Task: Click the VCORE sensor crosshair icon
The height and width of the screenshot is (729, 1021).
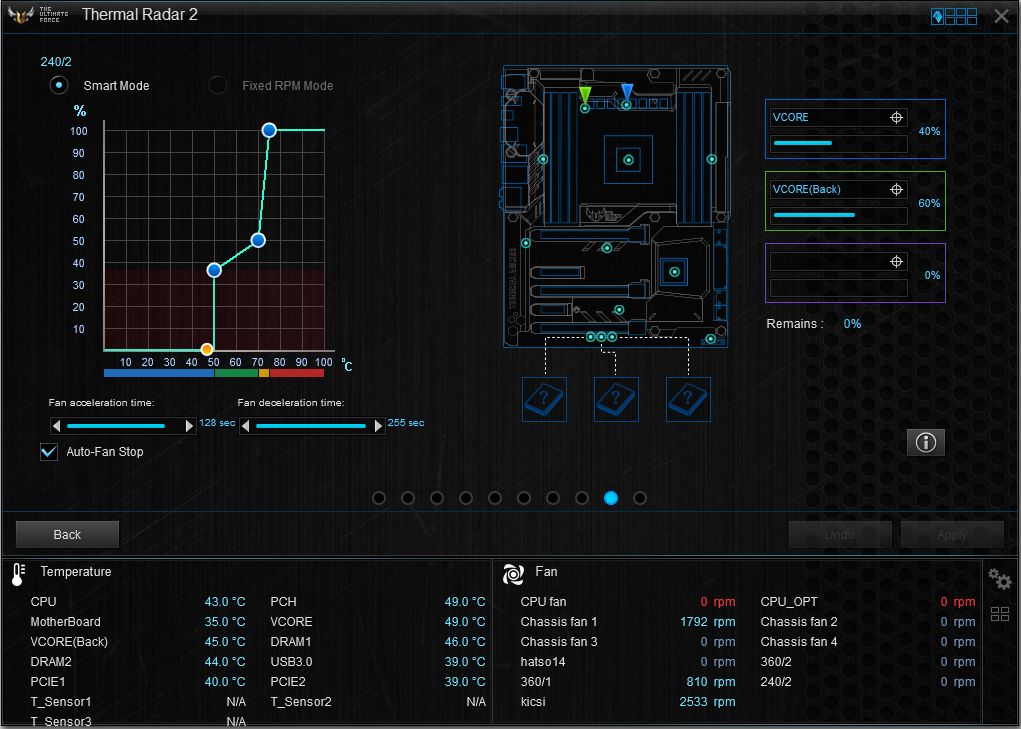Action: tap(896, 117)
